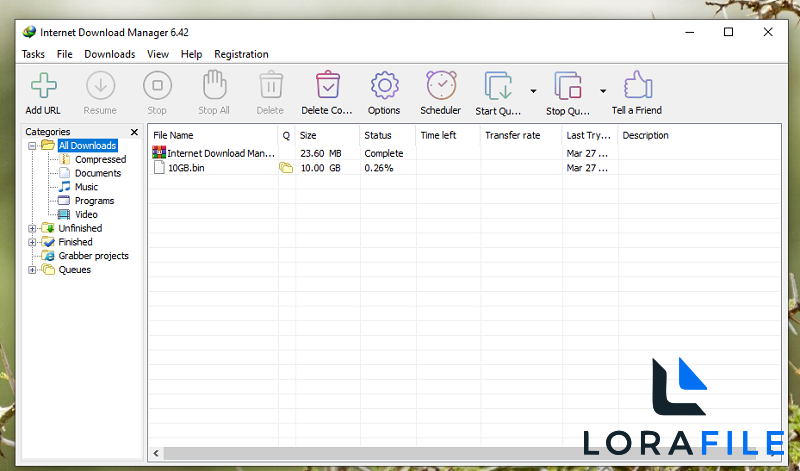Expand the Unfinished tree node
This screenshot has width=800, height=471.
pyautogui.click(x=32, y=228)
